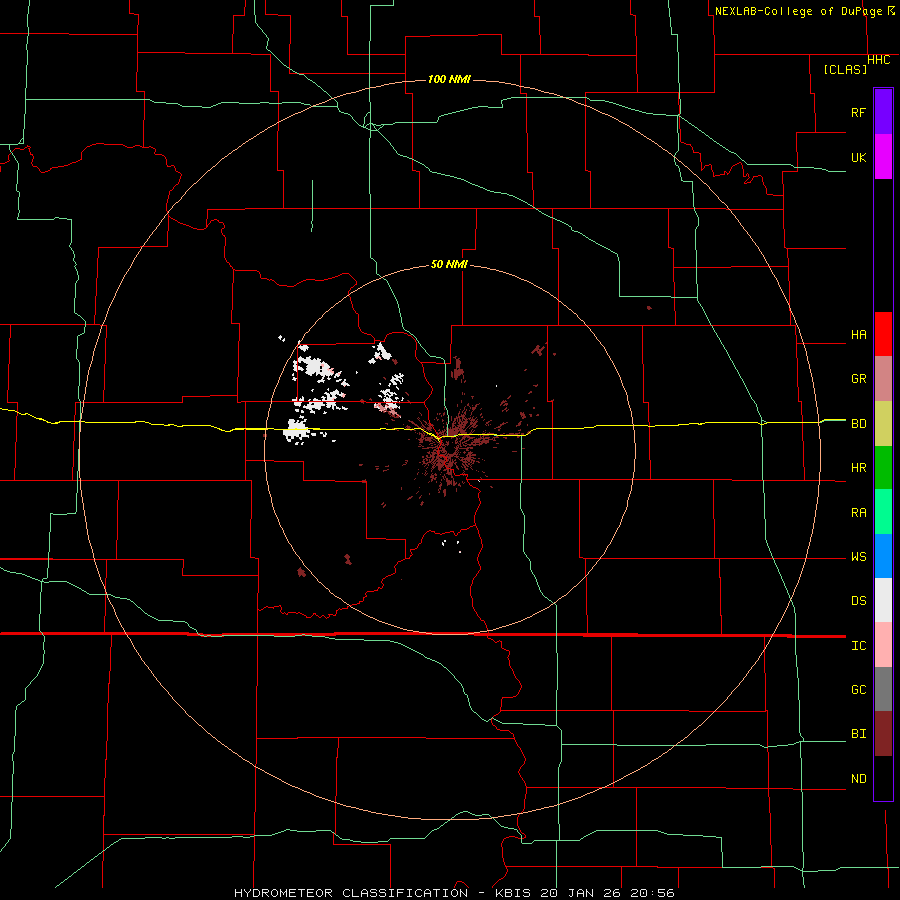Click the 20 JAN 26 date stamp
The image size is (900, 900).
pos(581,893)
